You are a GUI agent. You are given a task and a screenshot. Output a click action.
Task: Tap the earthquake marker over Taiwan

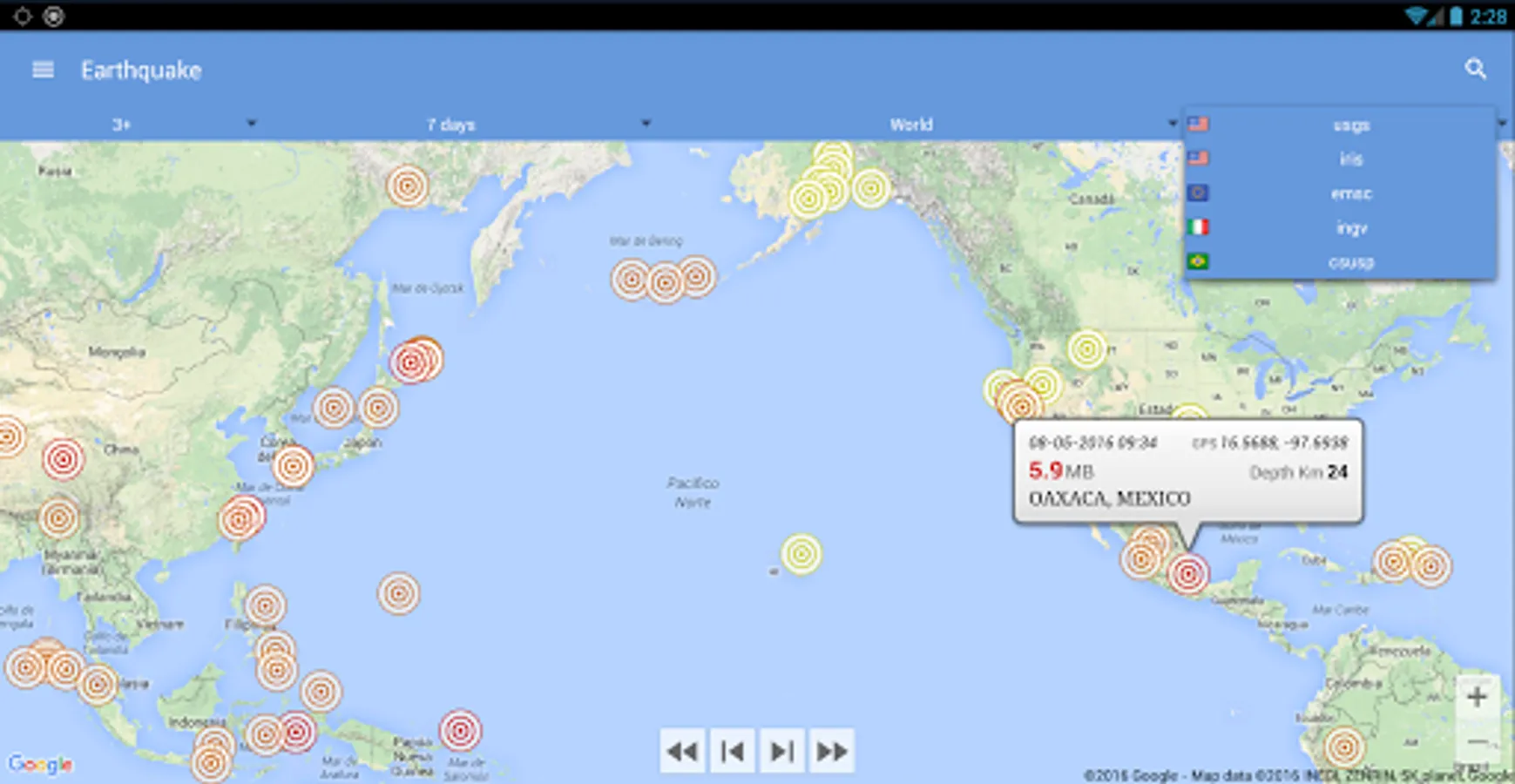click(240, 519)
